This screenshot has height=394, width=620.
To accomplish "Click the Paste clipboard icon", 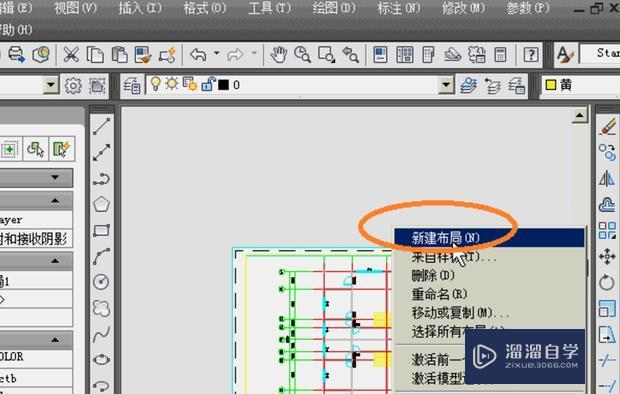I will click(x=119, y=55).
